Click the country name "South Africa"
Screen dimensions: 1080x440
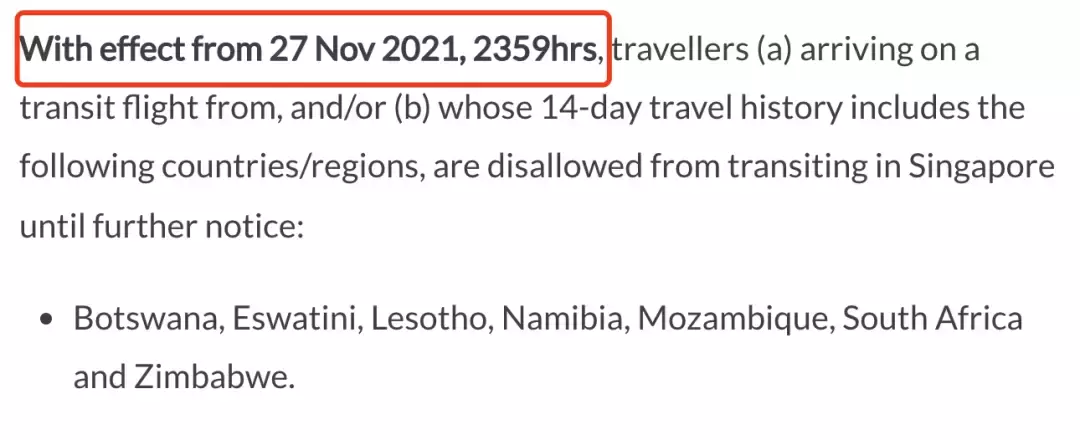coord(933,319)
